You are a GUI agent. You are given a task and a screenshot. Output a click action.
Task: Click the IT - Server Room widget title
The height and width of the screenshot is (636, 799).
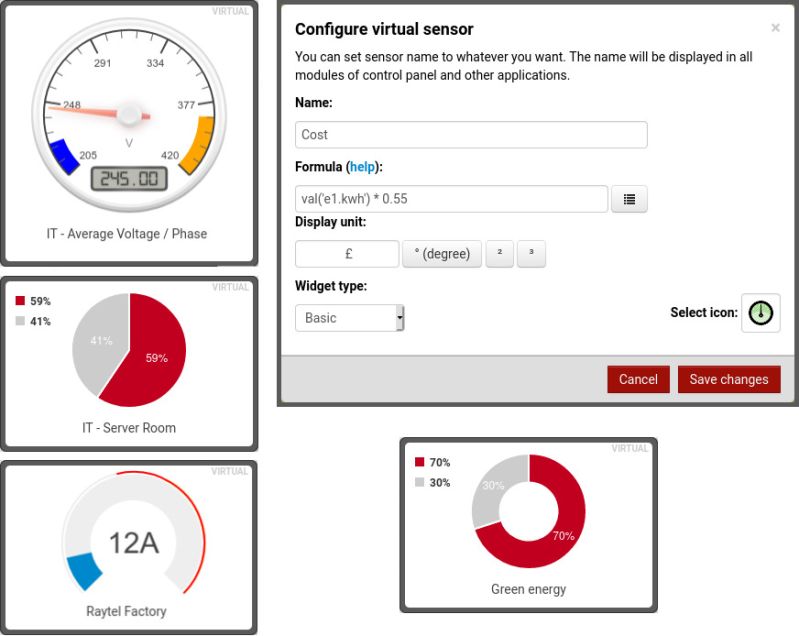(129, 428)
